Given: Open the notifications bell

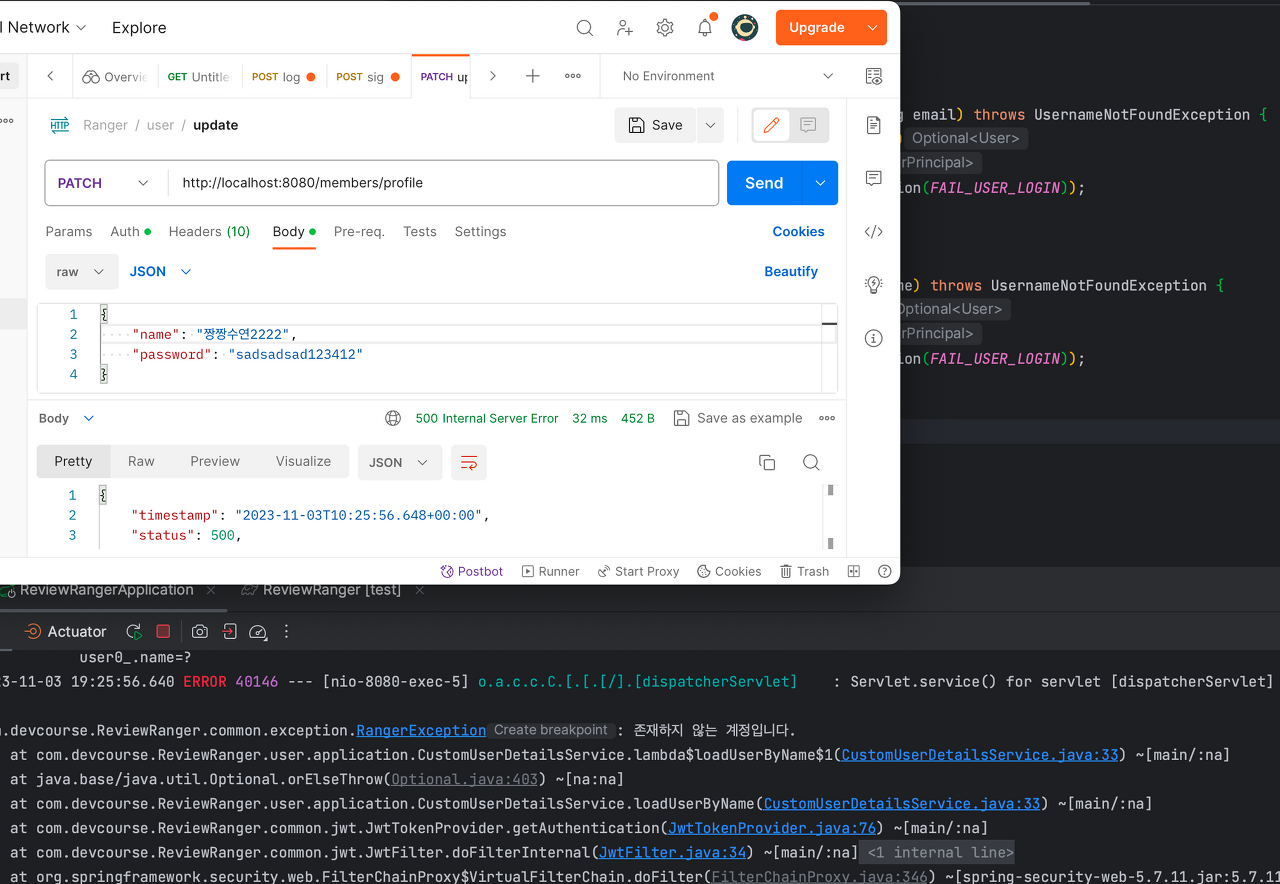Looking at the screenshot, I should point(705,27).
